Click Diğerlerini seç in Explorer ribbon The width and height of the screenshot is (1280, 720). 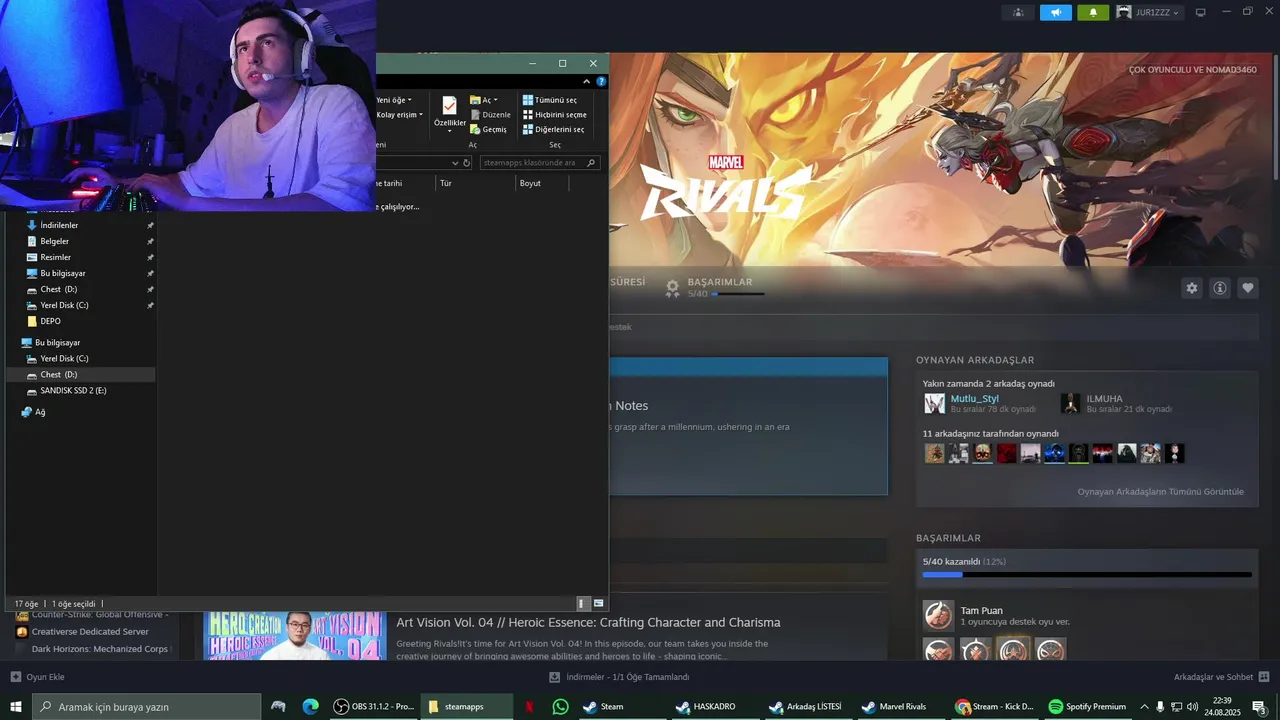pos(554,129)
